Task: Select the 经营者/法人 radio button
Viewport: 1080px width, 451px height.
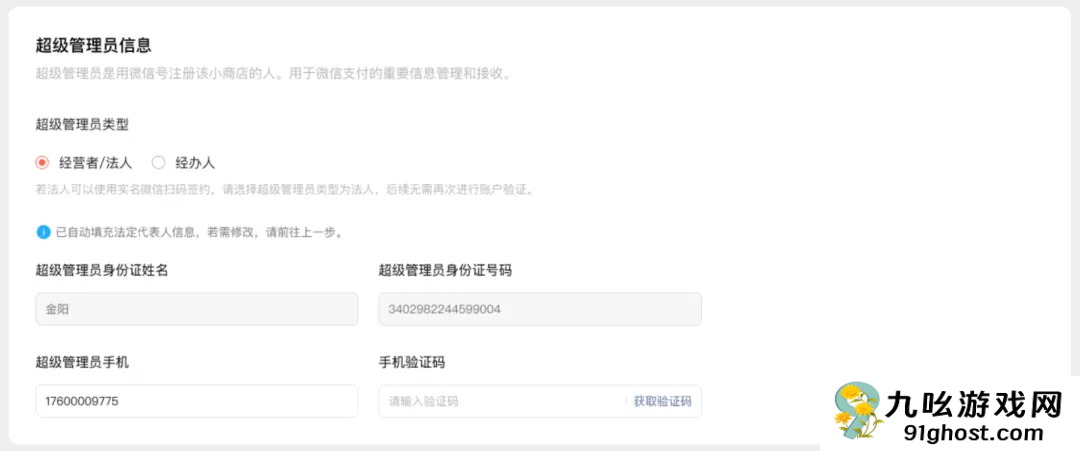Action: tap(42, 162)
